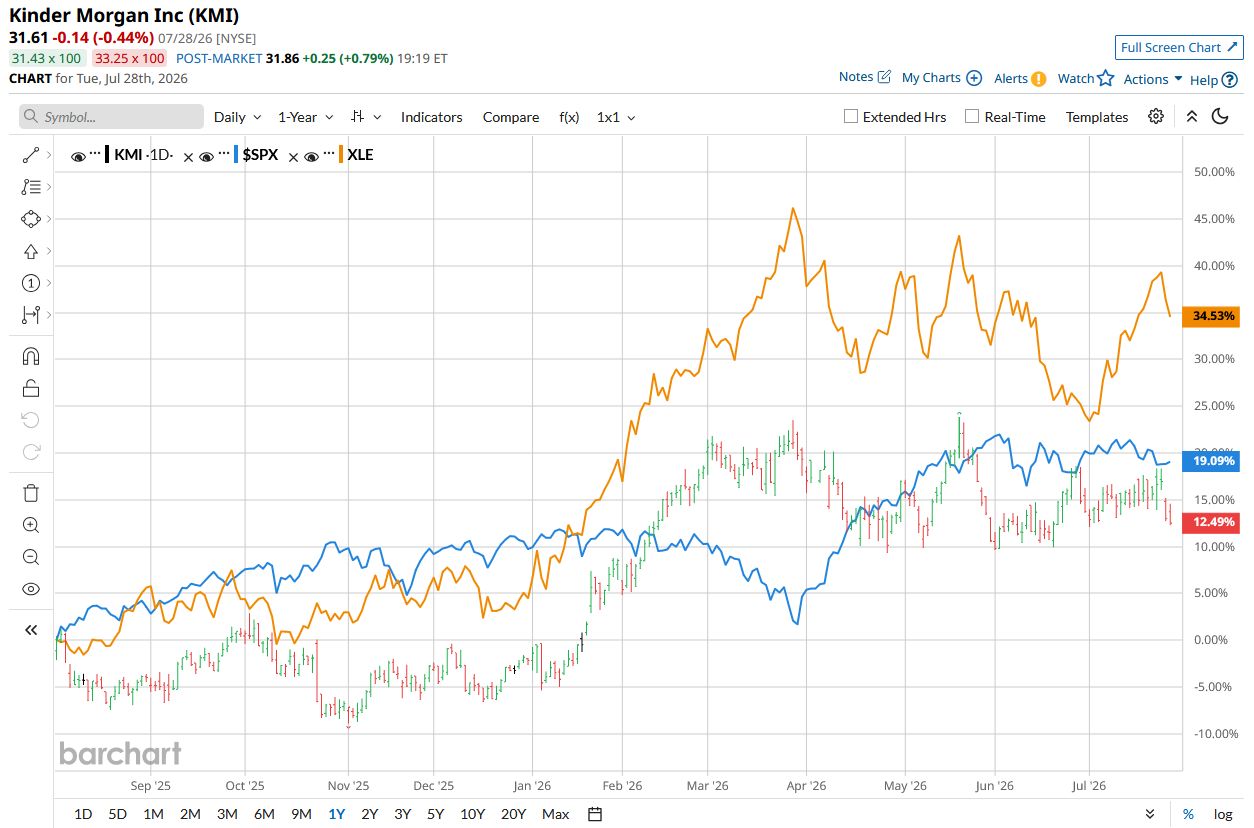Click the Notes pencil icon
1254x828 pixels.
pyautogui.click(x=884, y=77)
